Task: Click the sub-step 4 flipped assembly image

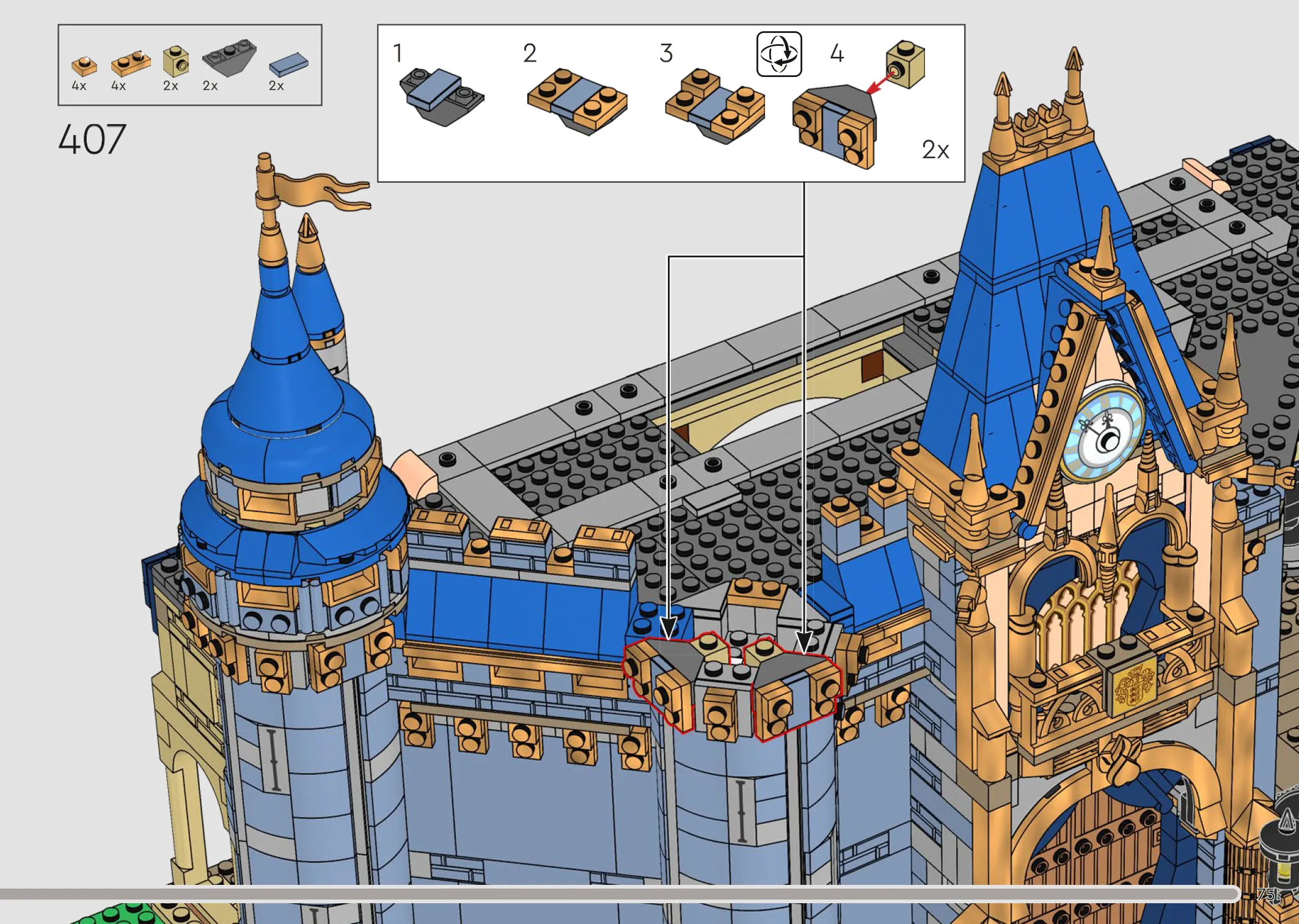Action: (834, 127)
